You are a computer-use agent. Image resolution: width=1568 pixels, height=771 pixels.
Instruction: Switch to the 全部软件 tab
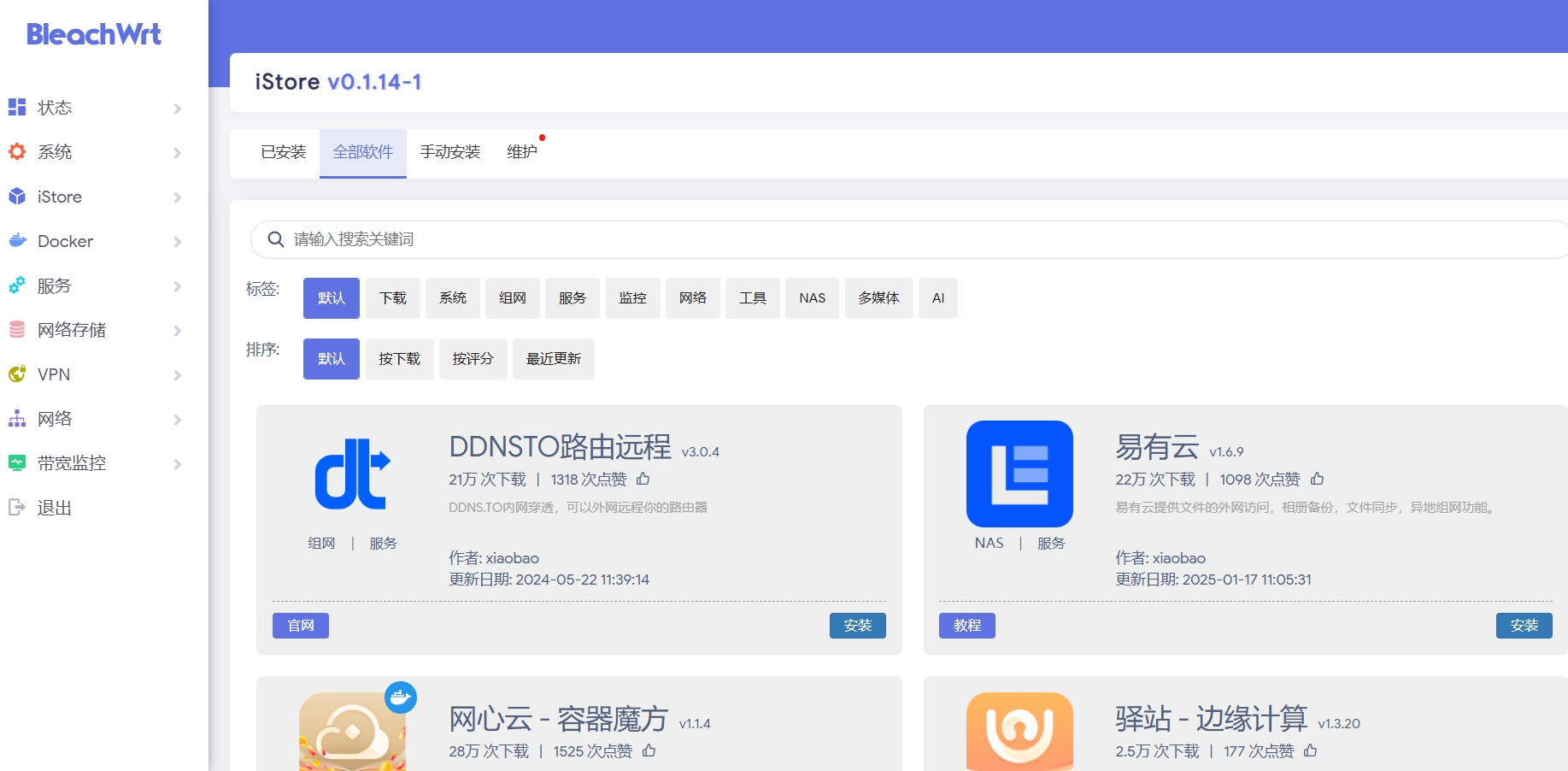coord(363,152)
